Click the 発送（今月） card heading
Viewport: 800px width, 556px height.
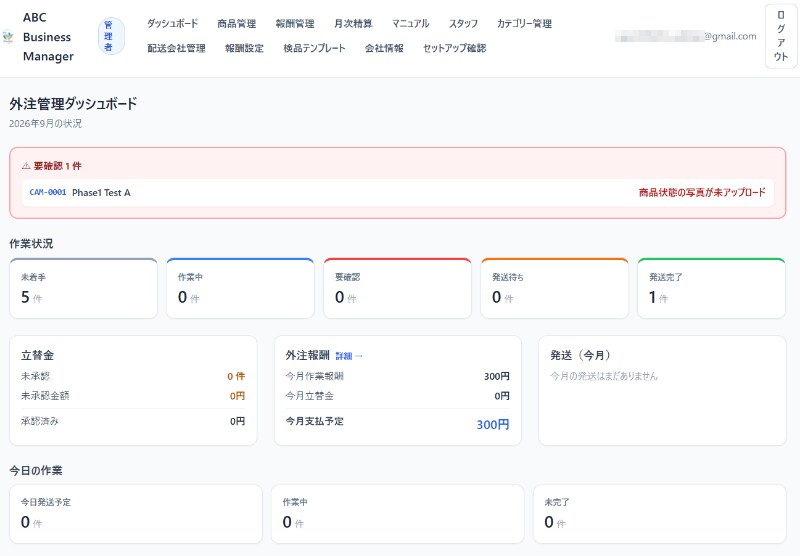[580, 356]
